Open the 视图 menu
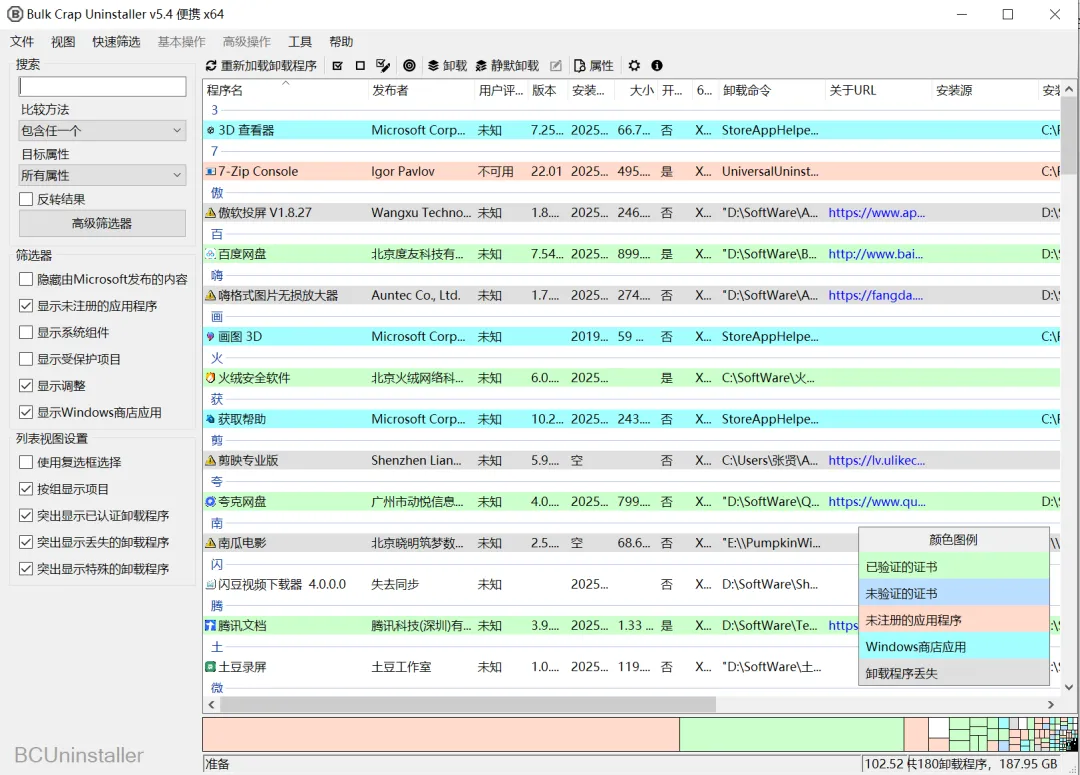The width and height of the screenshot is (1080, 775). point(63,42)
